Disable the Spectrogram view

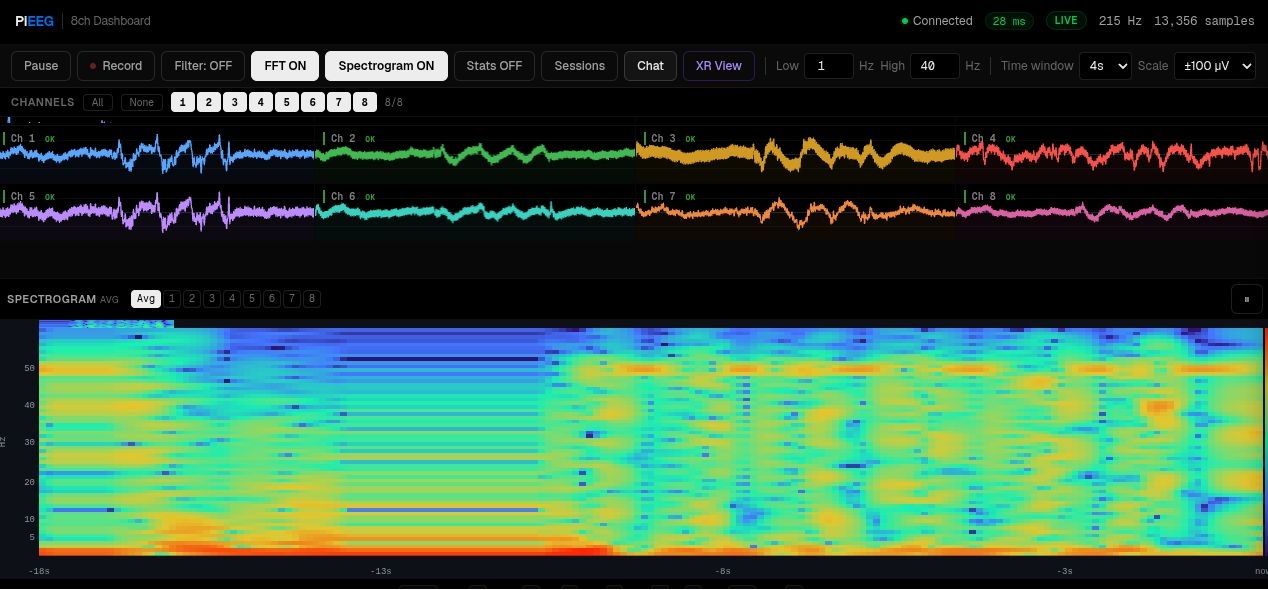[x=386, y=66]
